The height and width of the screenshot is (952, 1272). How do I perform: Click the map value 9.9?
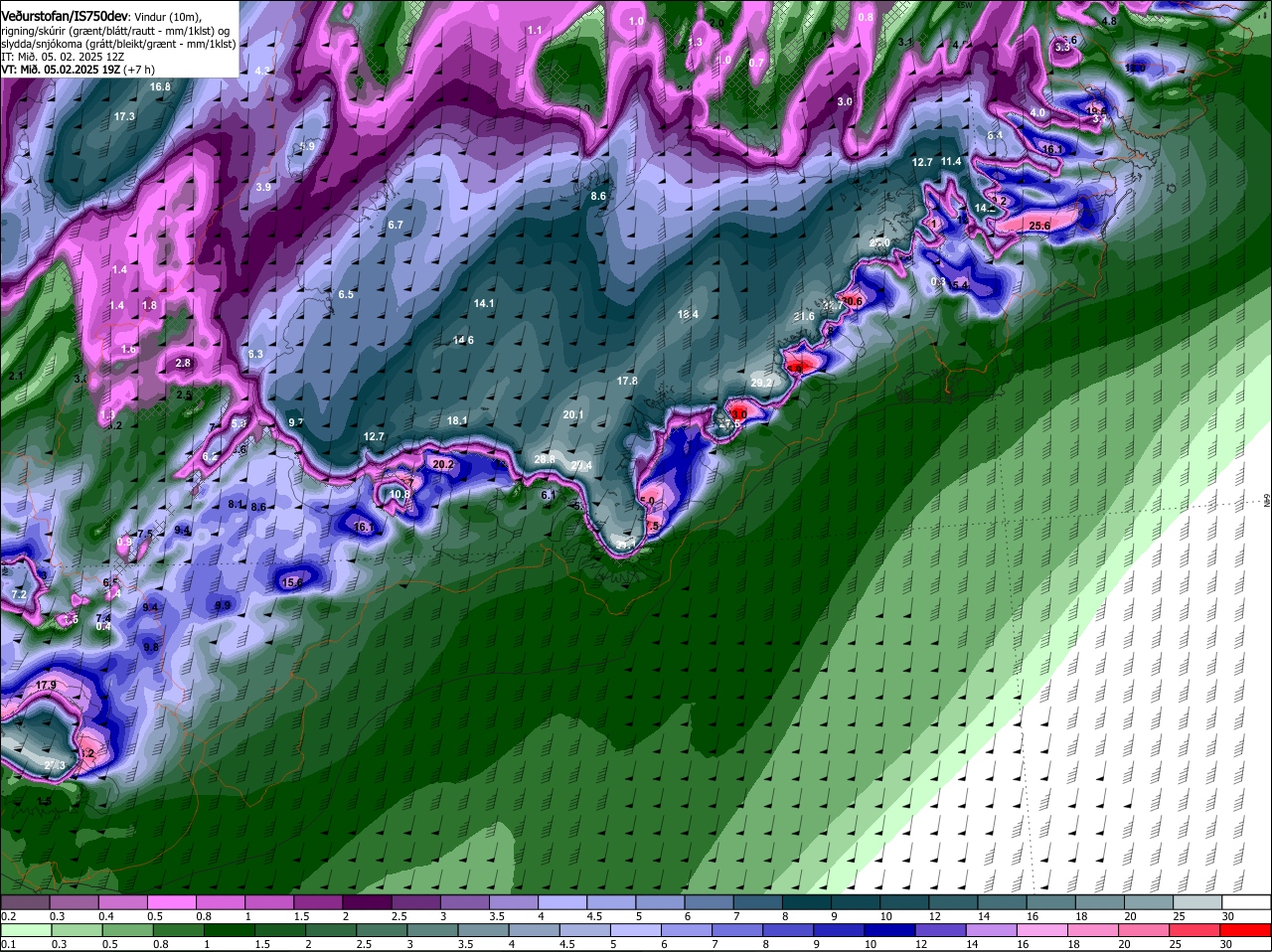223,606
